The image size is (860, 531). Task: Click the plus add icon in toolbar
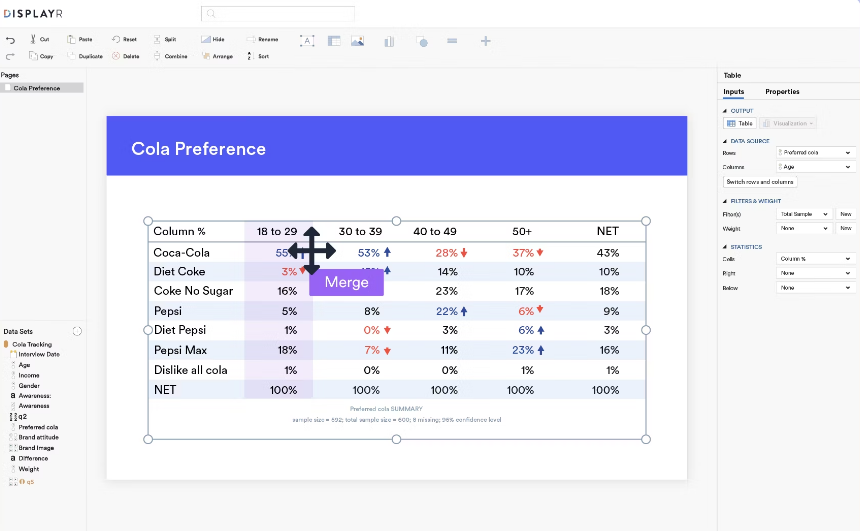coord(485,41)
